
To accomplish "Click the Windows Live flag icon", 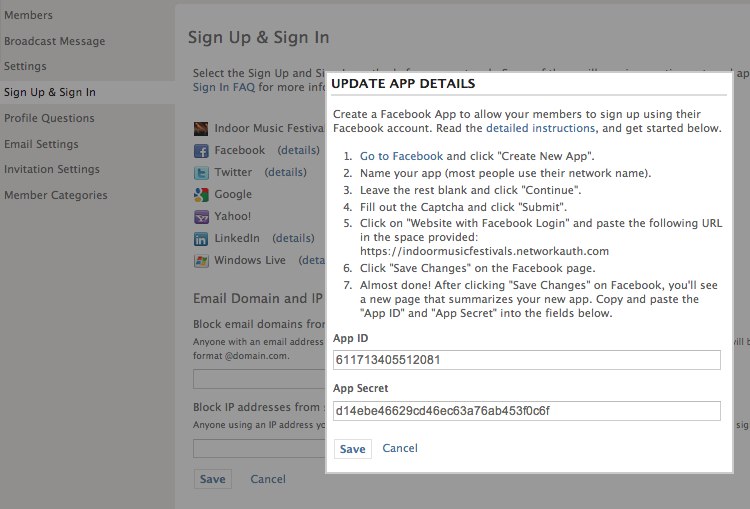I will tap(201, 261).
